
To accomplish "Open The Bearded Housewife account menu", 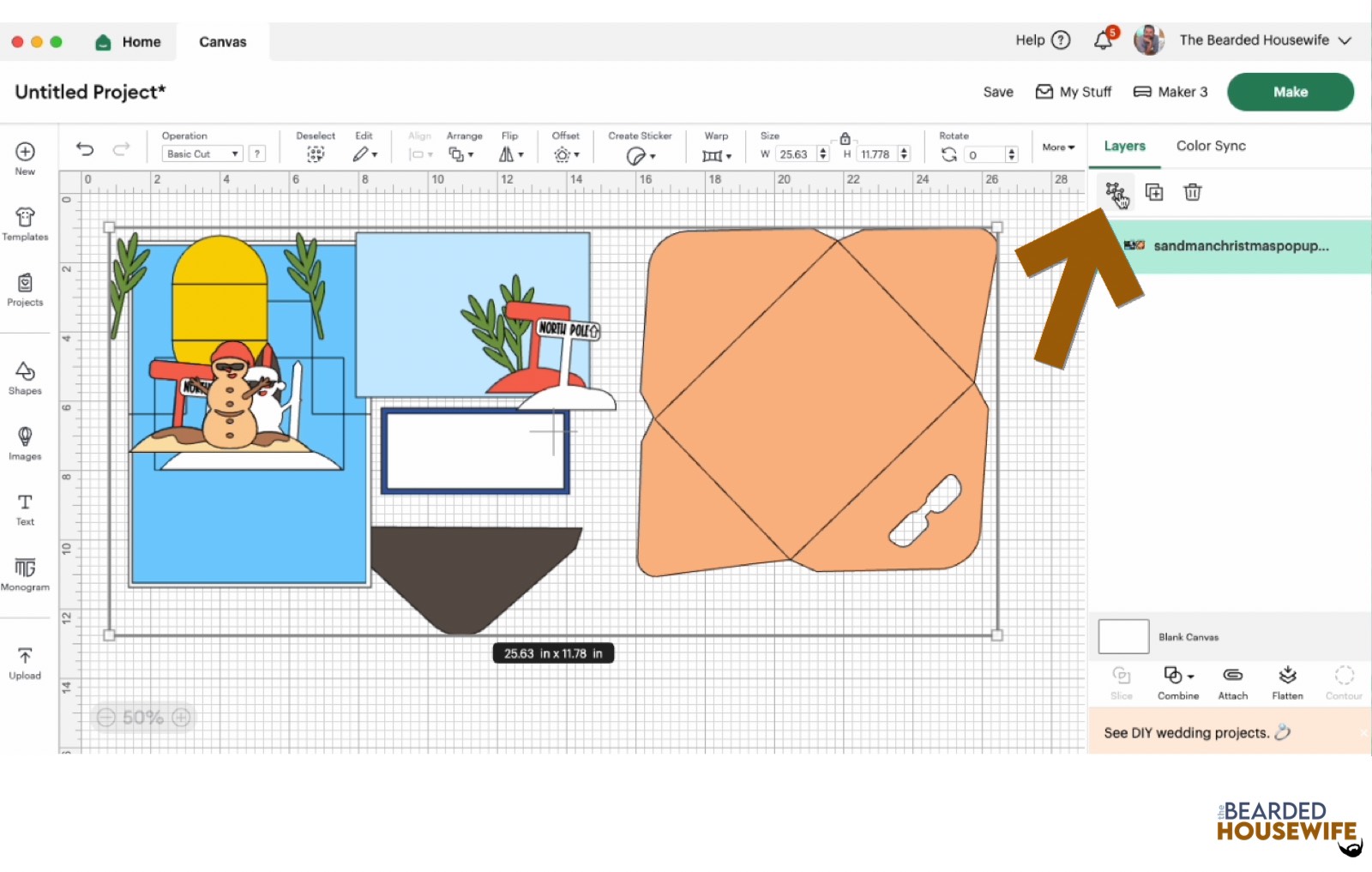I will pos(1265,40).
